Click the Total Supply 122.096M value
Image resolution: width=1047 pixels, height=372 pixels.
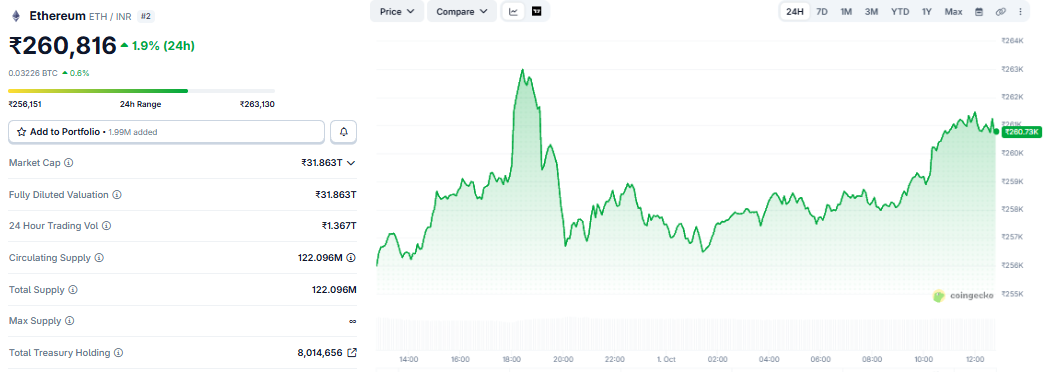pos(335,289)
